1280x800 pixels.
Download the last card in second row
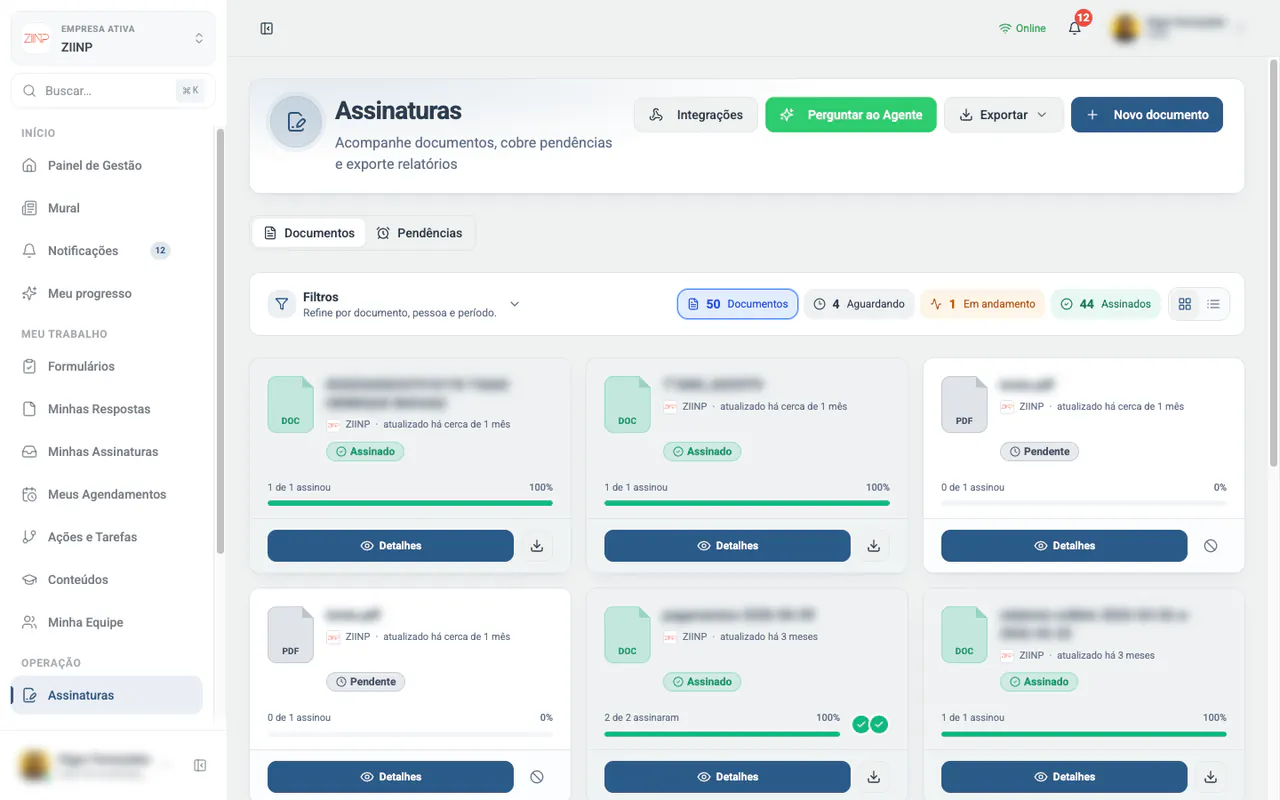(x=1211, y=777)
